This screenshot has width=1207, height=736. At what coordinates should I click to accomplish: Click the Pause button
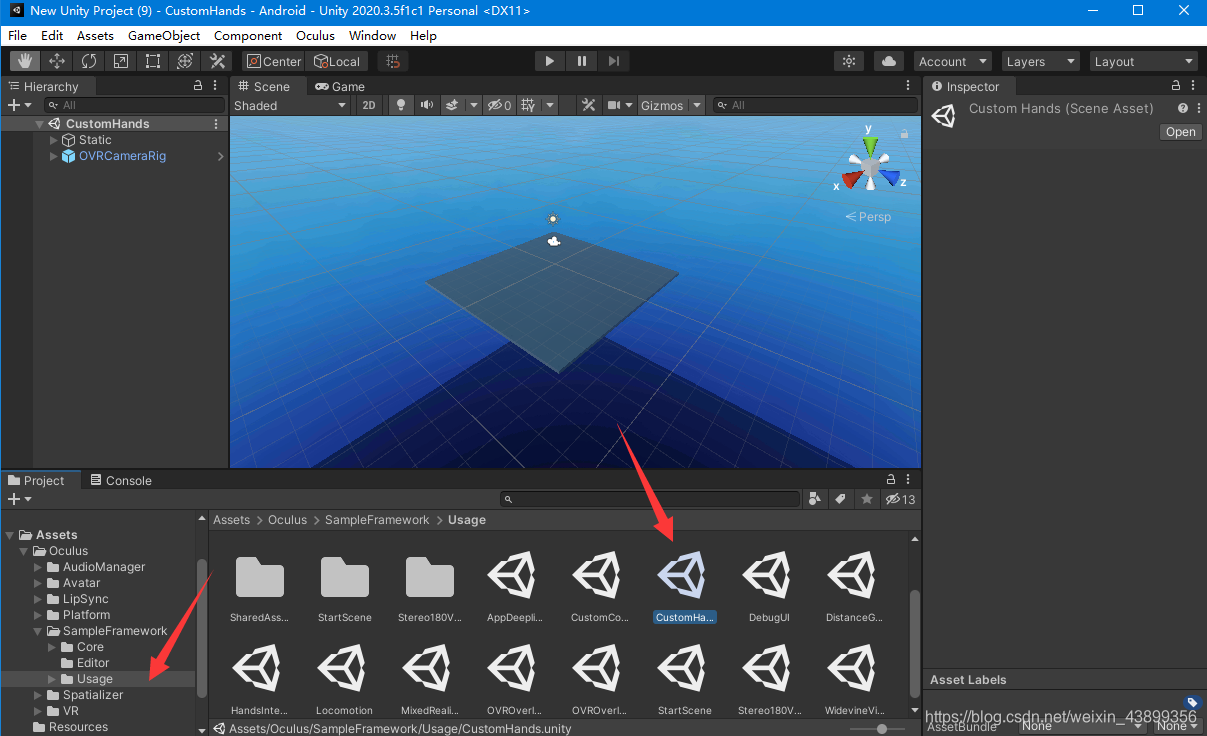[582, 61]
